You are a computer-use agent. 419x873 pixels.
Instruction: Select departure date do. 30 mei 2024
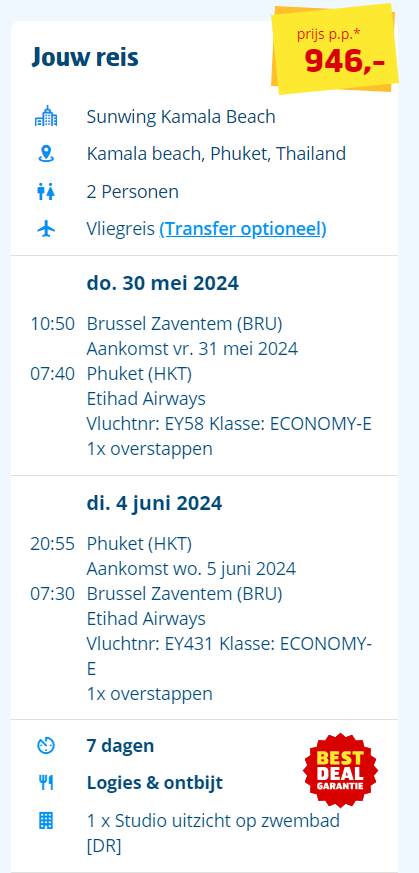[x=162, y=283]
